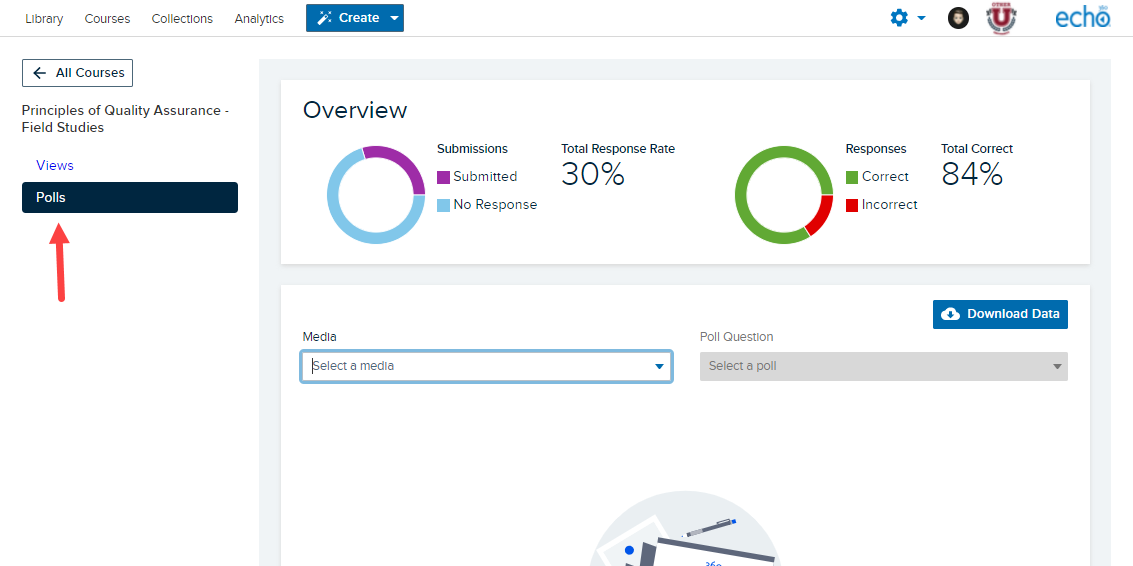The height and width of the screenshot is (566, 1133).
Task: Click the cloud download icon
Action: 952,314
